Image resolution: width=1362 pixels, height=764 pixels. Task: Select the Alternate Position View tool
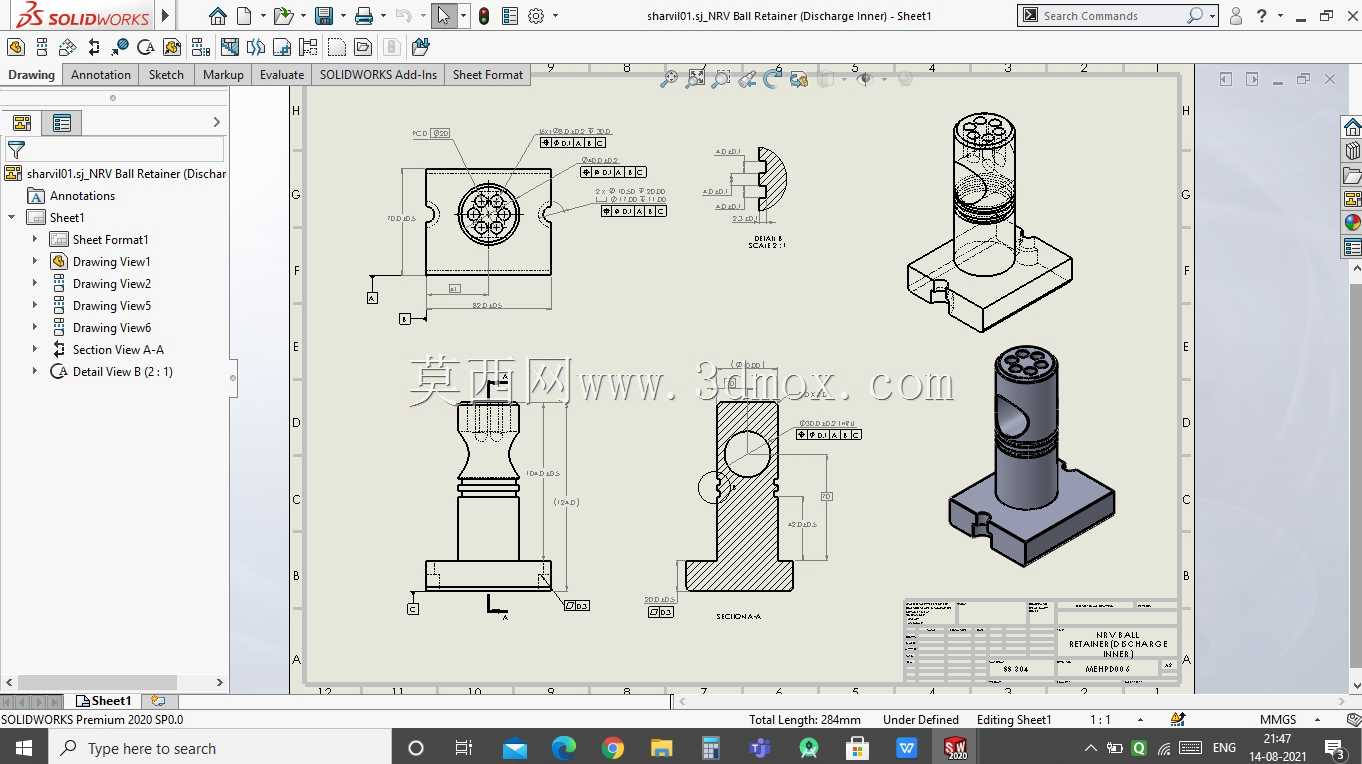[308, 47]
